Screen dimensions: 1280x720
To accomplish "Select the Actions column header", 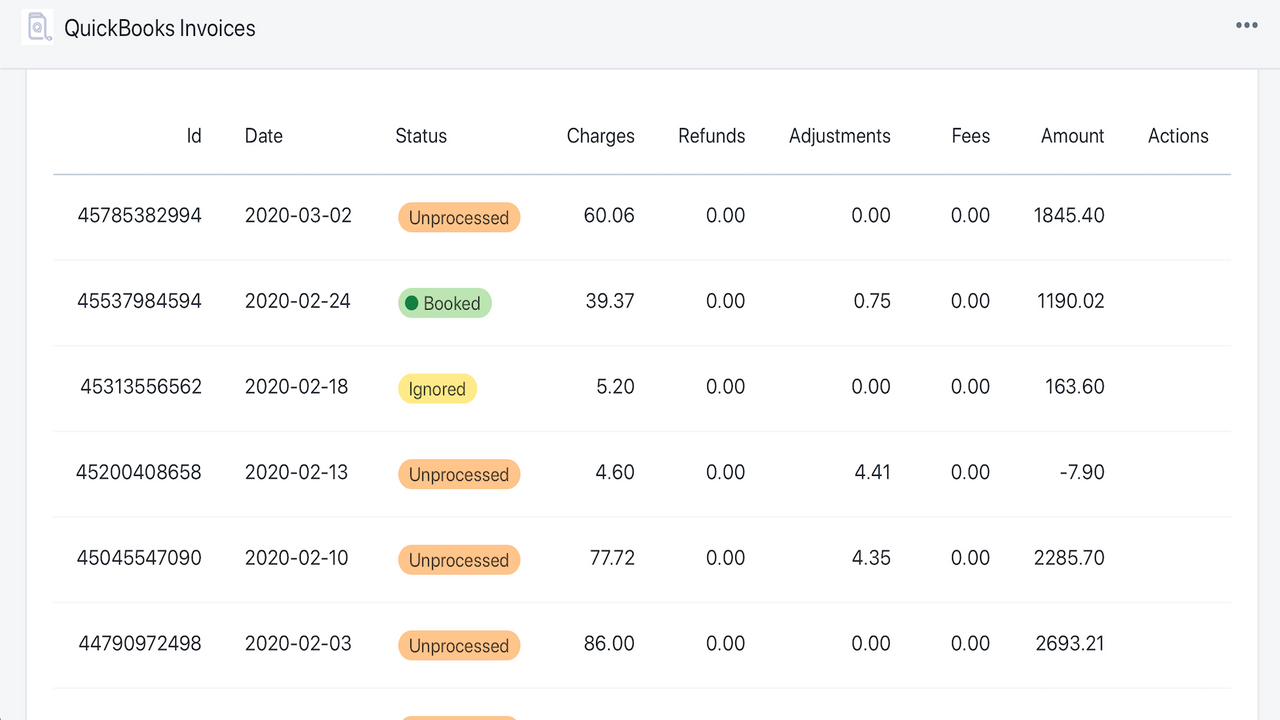I will coord(1177,136).
